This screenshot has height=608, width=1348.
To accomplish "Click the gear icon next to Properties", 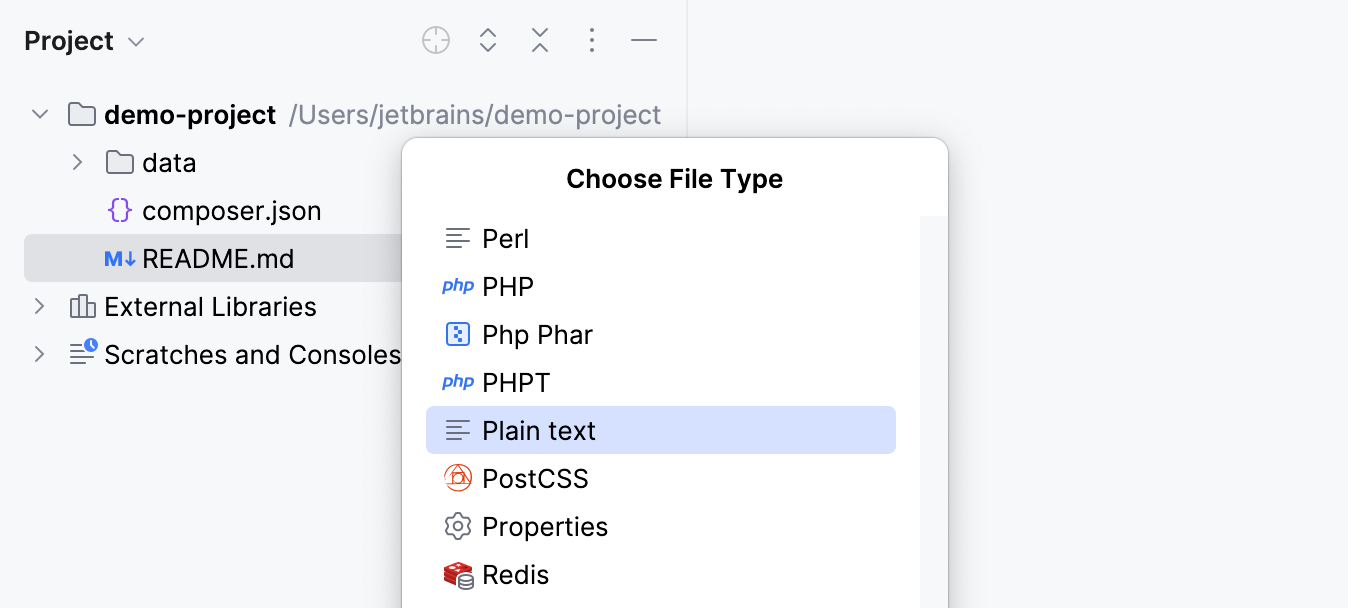I will tap(457, 526).
